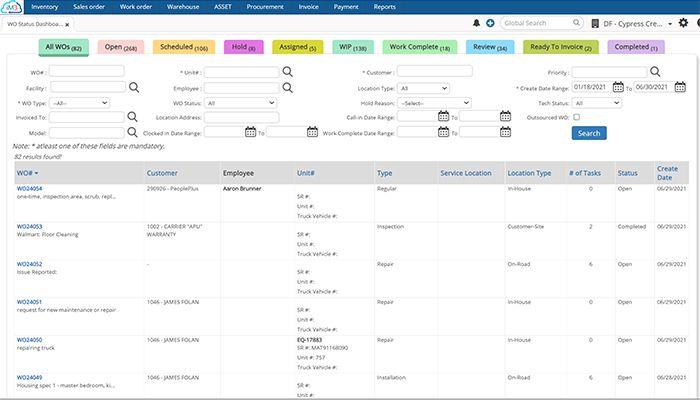Open work order WO24049 link

[29, 378]
